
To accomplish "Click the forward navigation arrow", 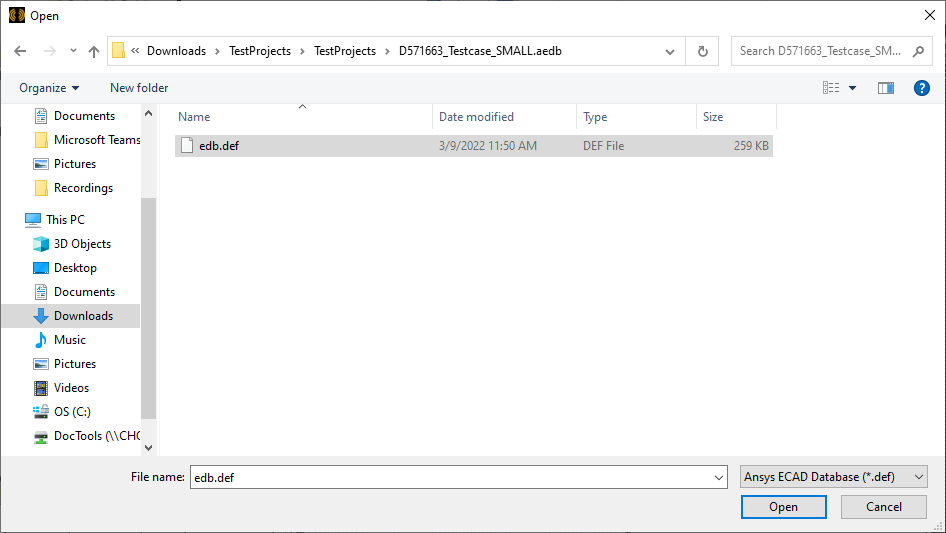I will (x=49, y=51).
